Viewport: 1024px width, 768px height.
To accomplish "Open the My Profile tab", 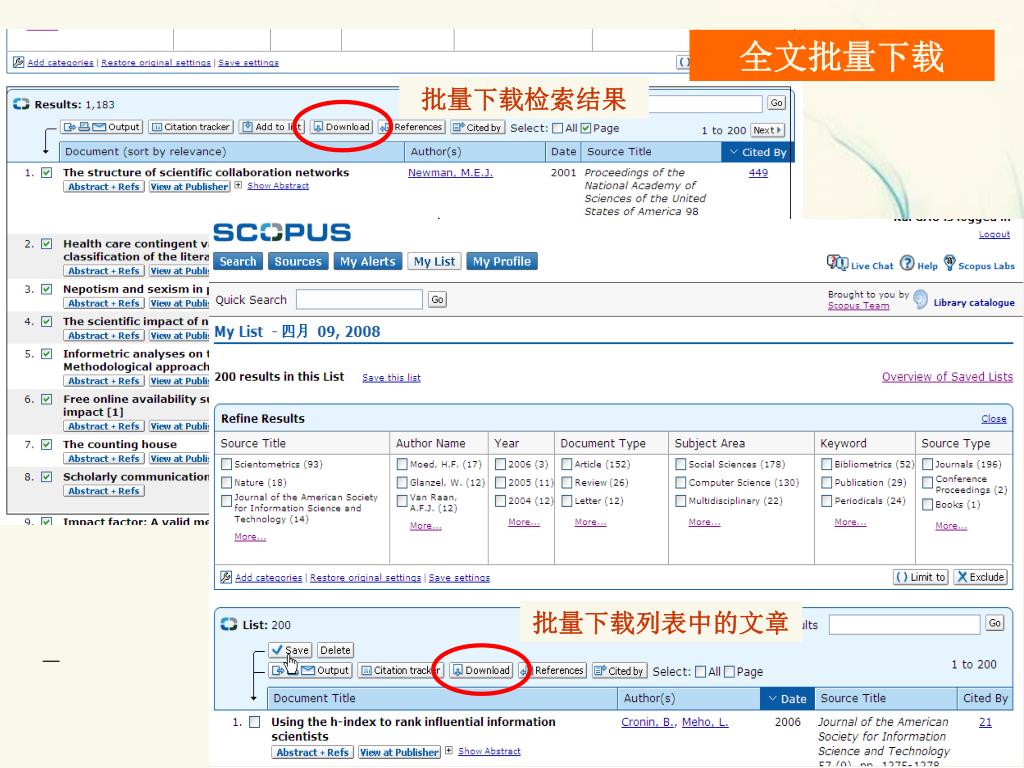I will (502, 261).
